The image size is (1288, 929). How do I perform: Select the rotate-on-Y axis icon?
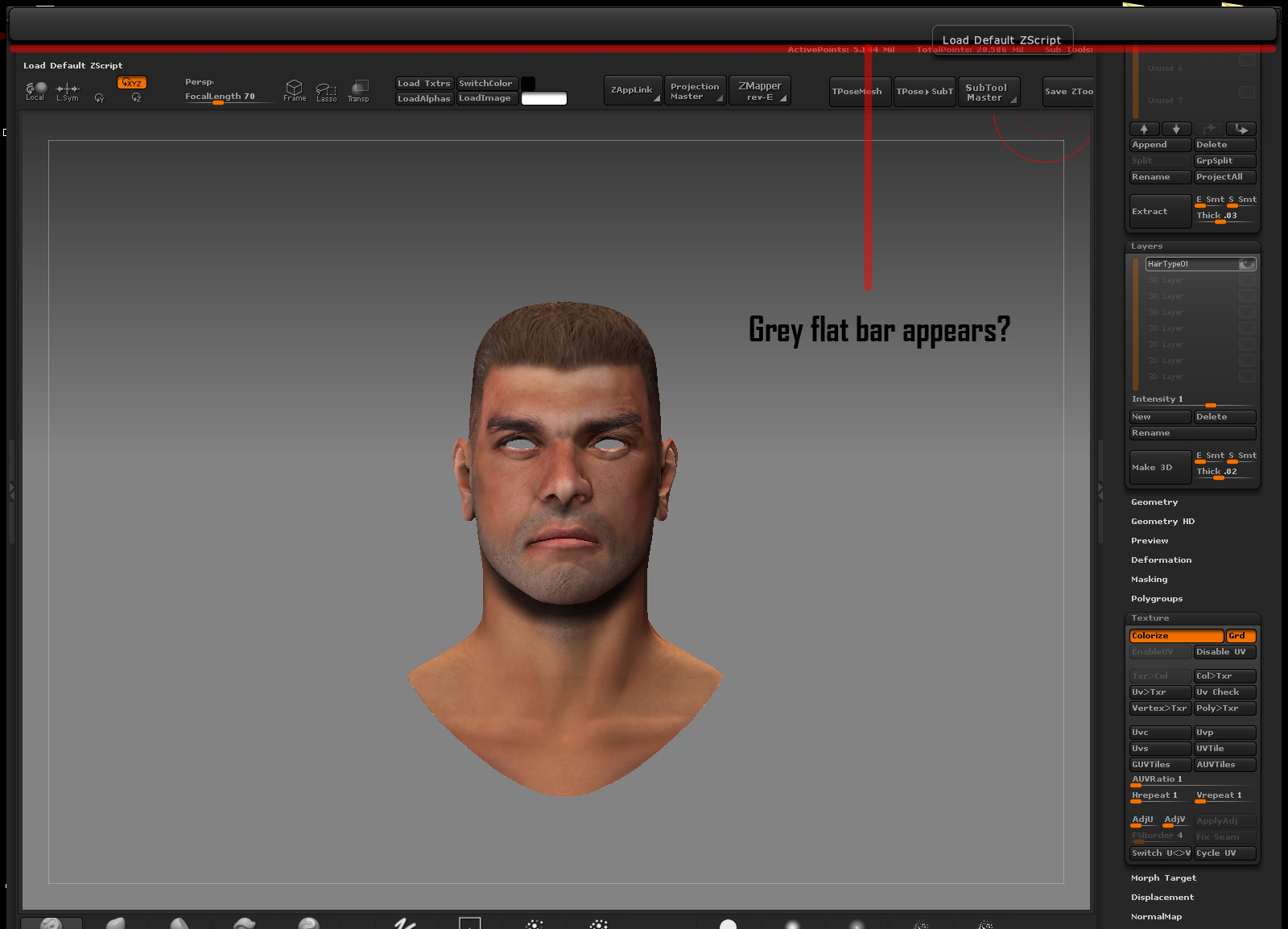click(x=100, y=98)
